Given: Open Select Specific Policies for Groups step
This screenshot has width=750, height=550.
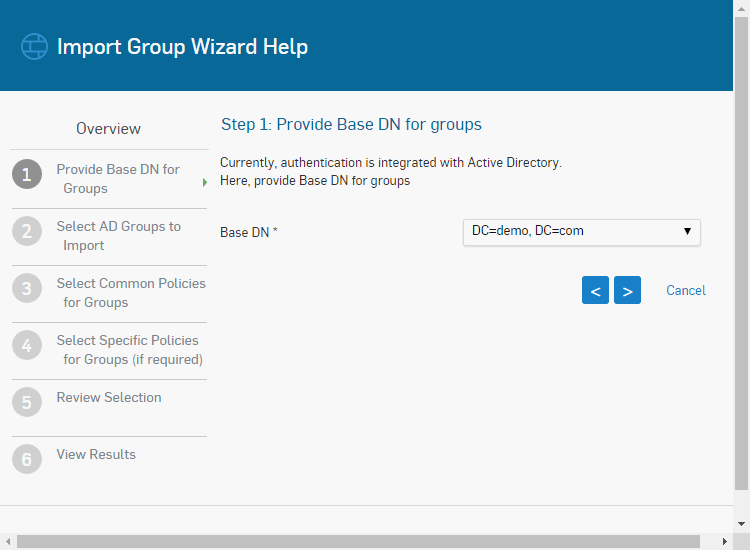Looking at the screenshot, I should coord(130,350).
